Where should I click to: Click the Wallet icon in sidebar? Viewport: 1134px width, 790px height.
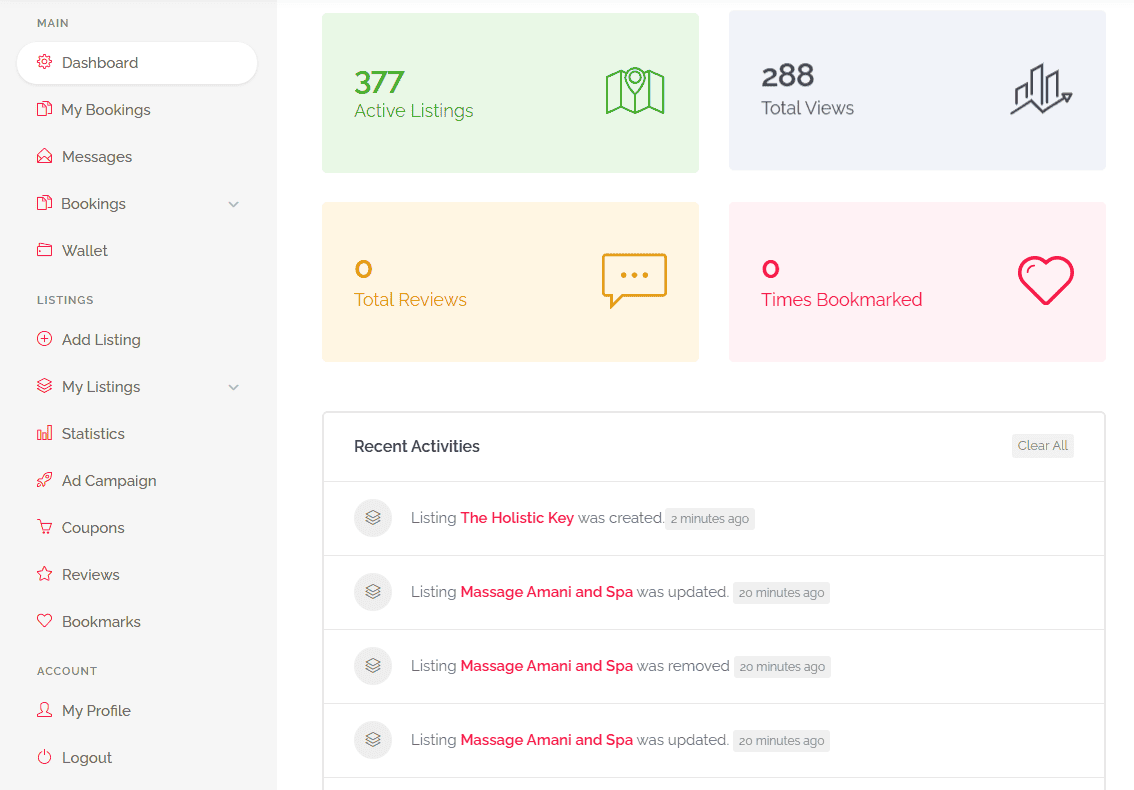point(44,250)
